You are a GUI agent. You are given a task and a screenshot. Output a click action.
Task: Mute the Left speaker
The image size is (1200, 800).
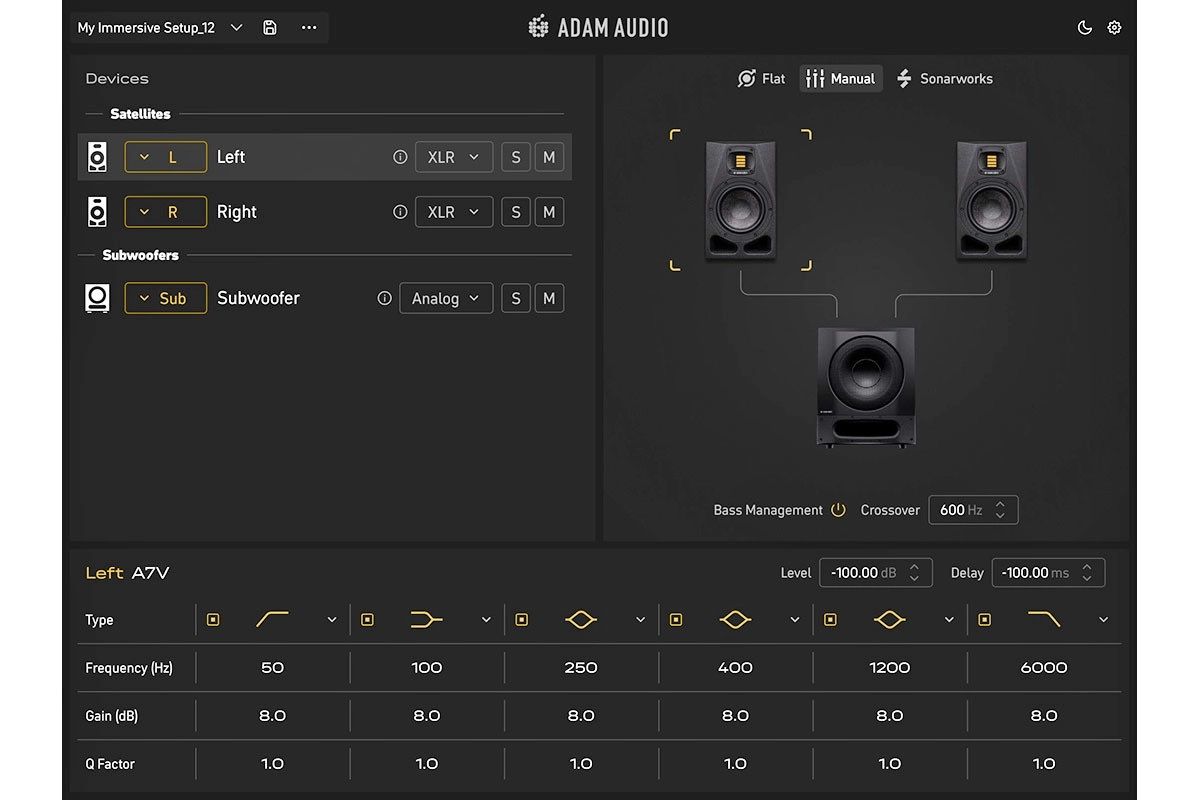tap(549, 157)
